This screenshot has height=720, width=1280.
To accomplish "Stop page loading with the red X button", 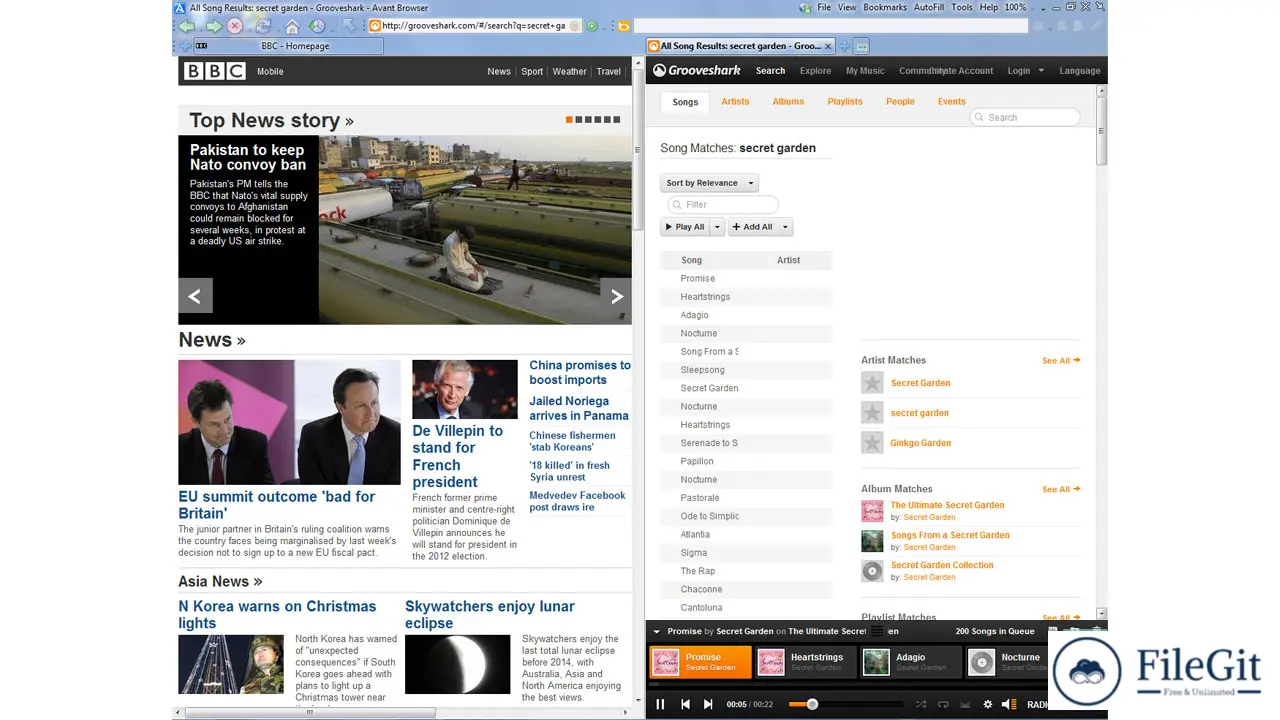I will point(235,26).
